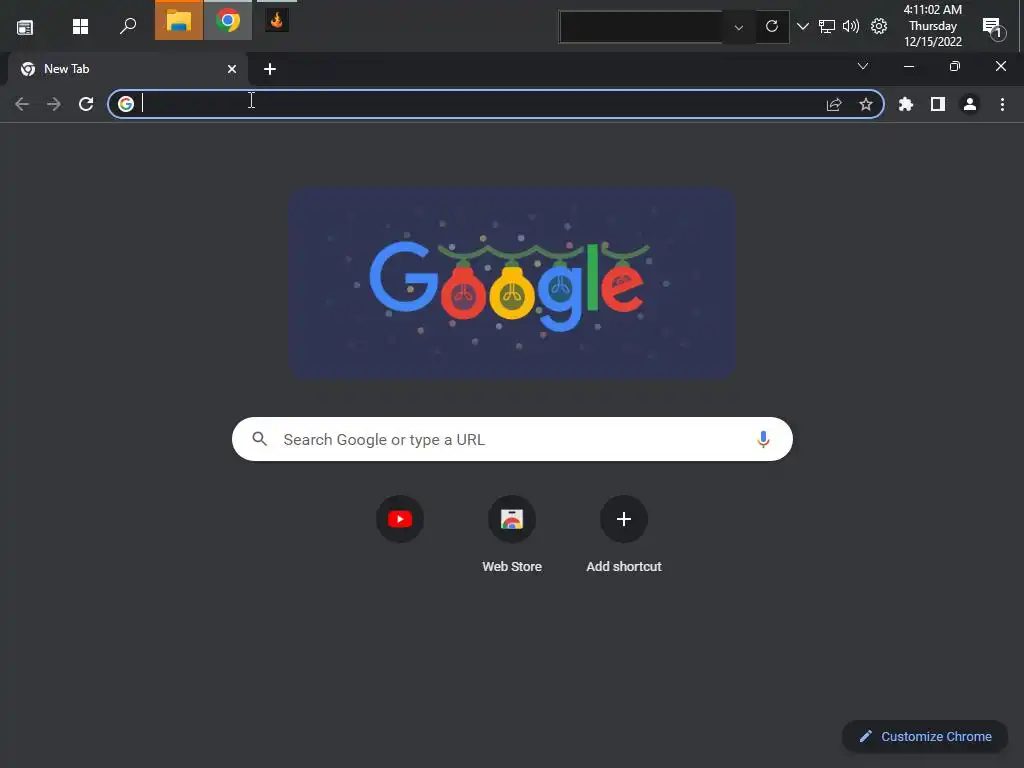Viewport: 1024px width, 768px height.
Task: Open a new tab with plus button
Action: tap(270, 69)
